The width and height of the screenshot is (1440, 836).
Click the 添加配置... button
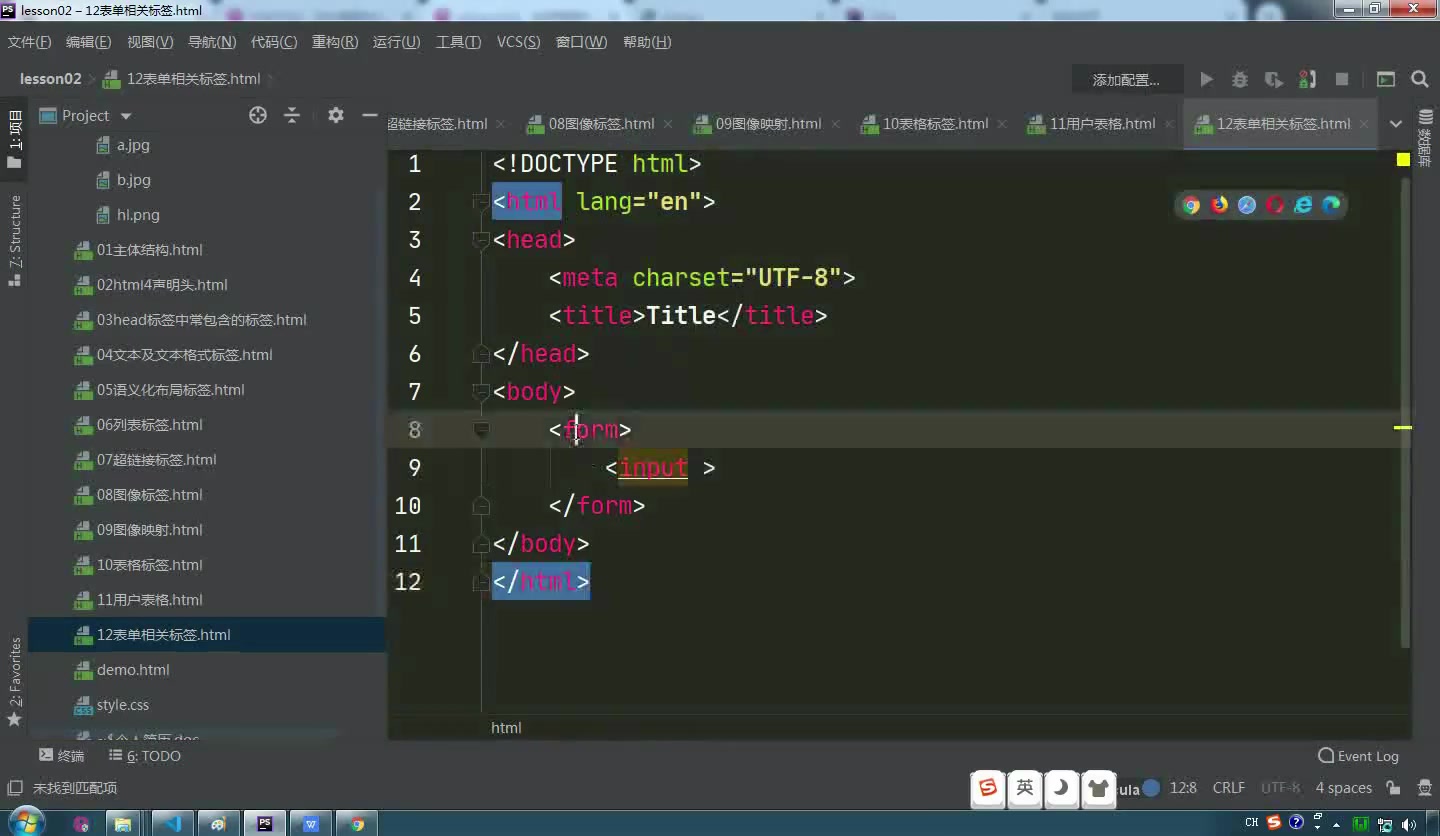click(1126, 80)
